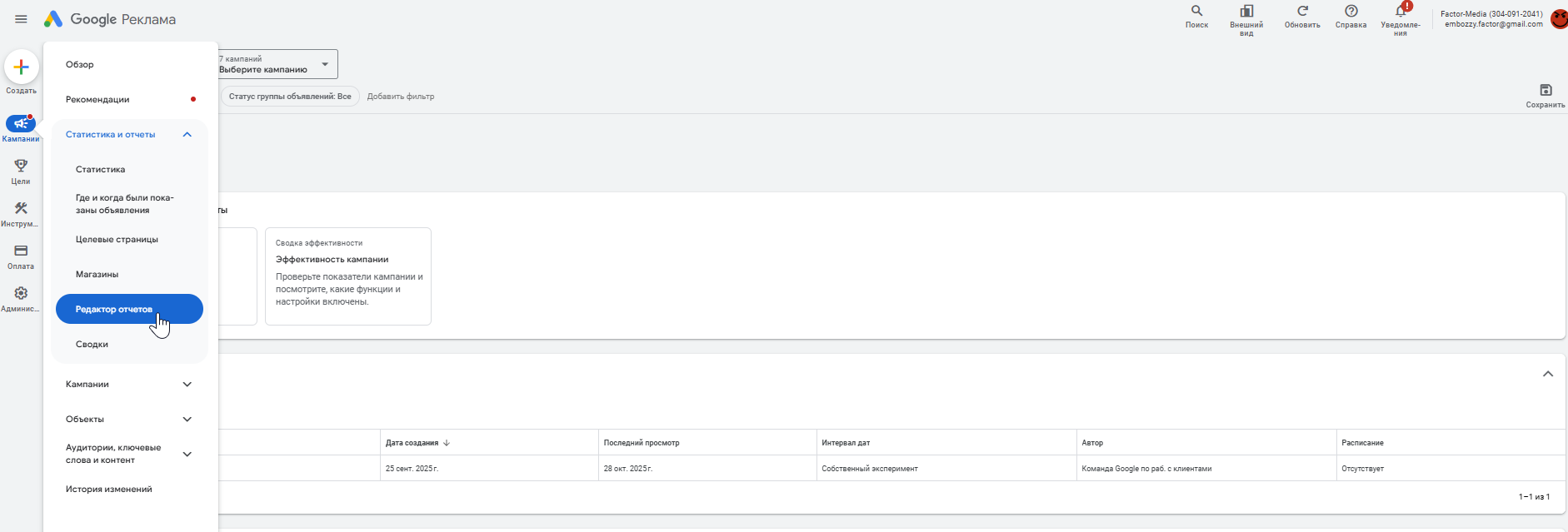Open Billing card icon

(21, 251)
